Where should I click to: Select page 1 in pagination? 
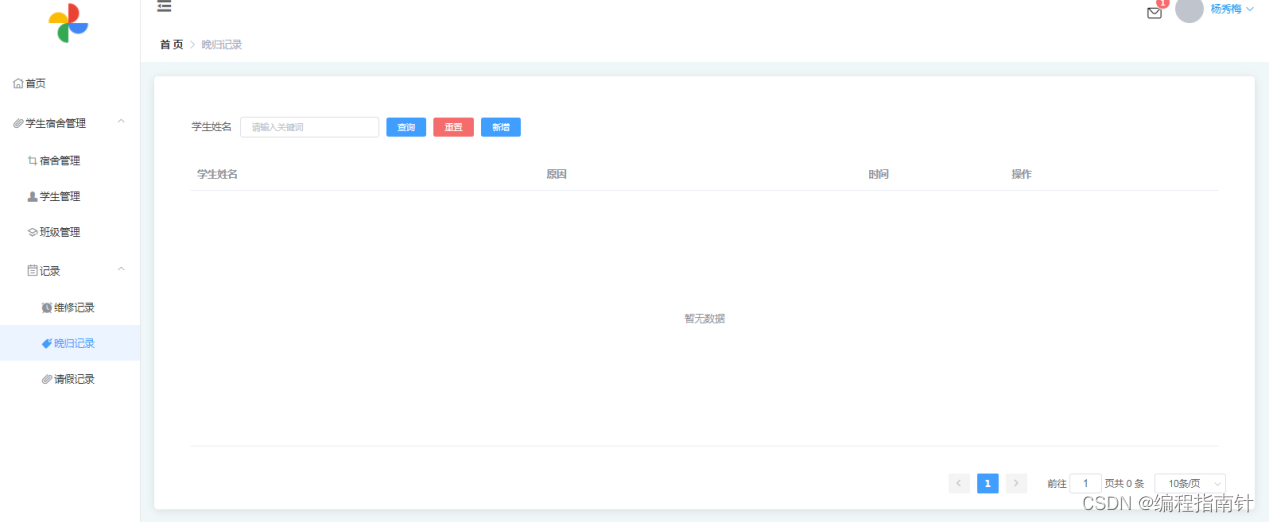pos(988,484)
